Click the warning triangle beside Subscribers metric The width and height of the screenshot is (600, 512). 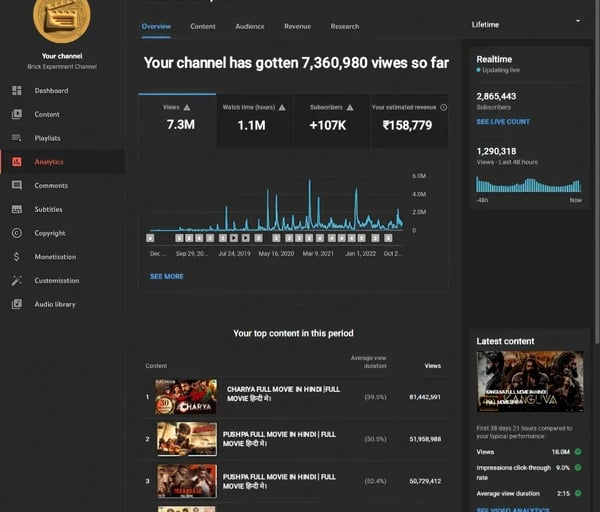(350, 107)
